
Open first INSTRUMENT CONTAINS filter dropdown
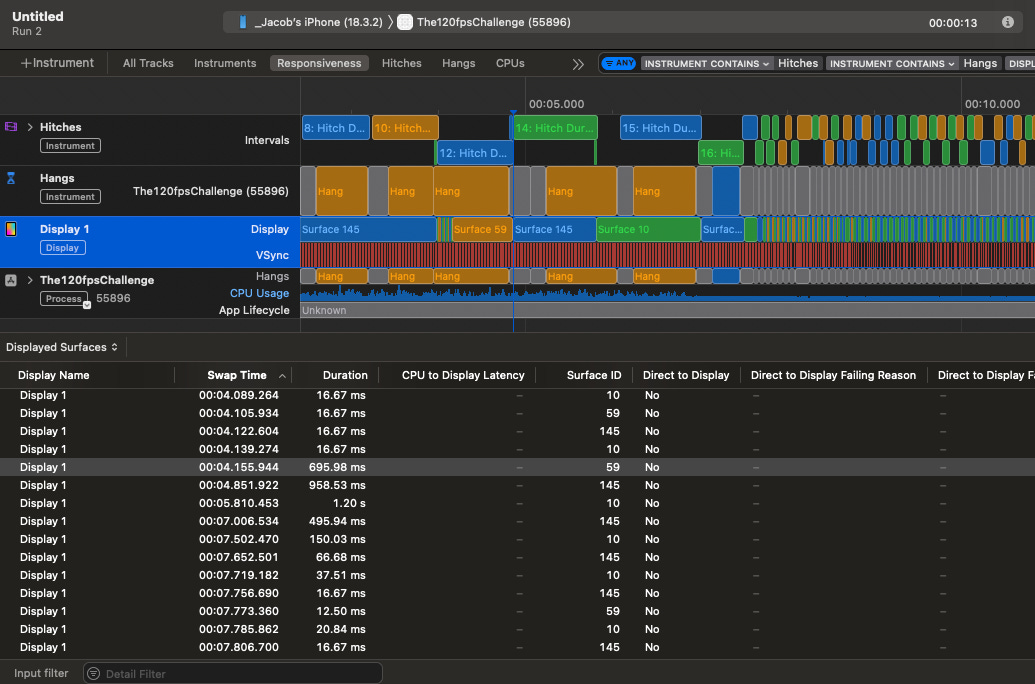coord(707,63)
